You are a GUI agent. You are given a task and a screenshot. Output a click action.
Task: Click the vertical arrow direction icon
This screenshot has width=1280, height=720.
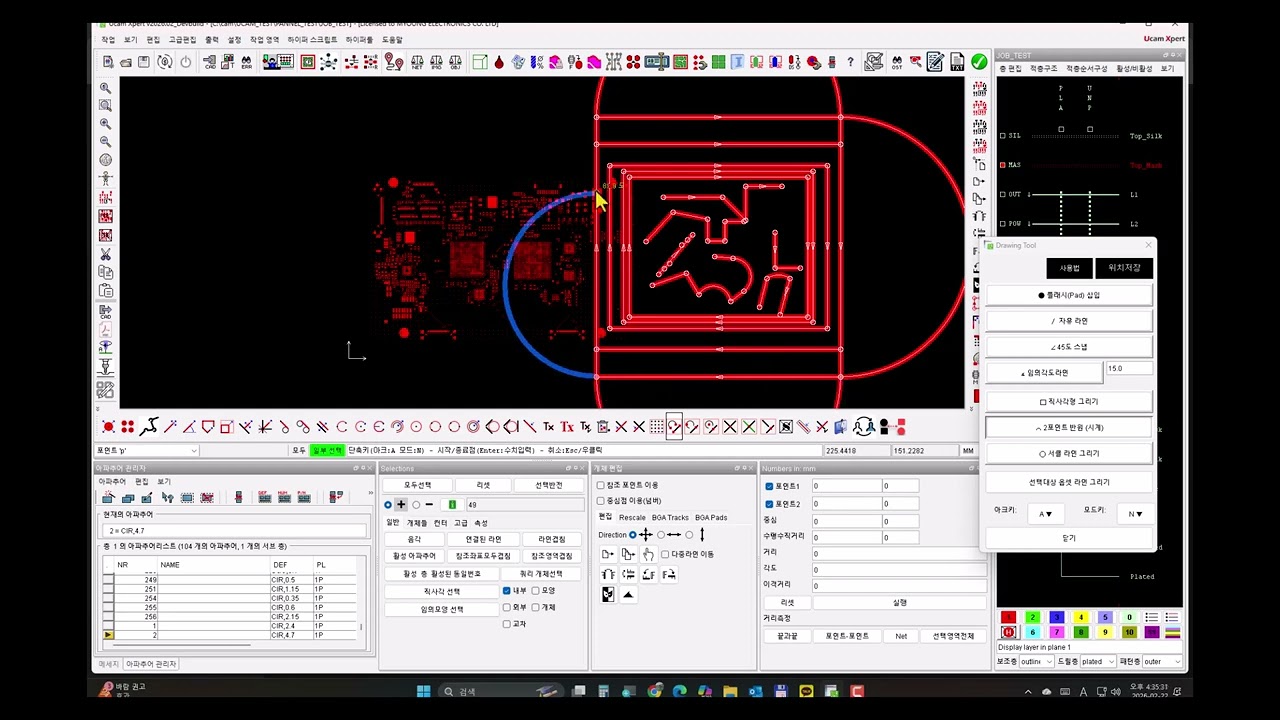pyautogui.click(x=702, y=535)
